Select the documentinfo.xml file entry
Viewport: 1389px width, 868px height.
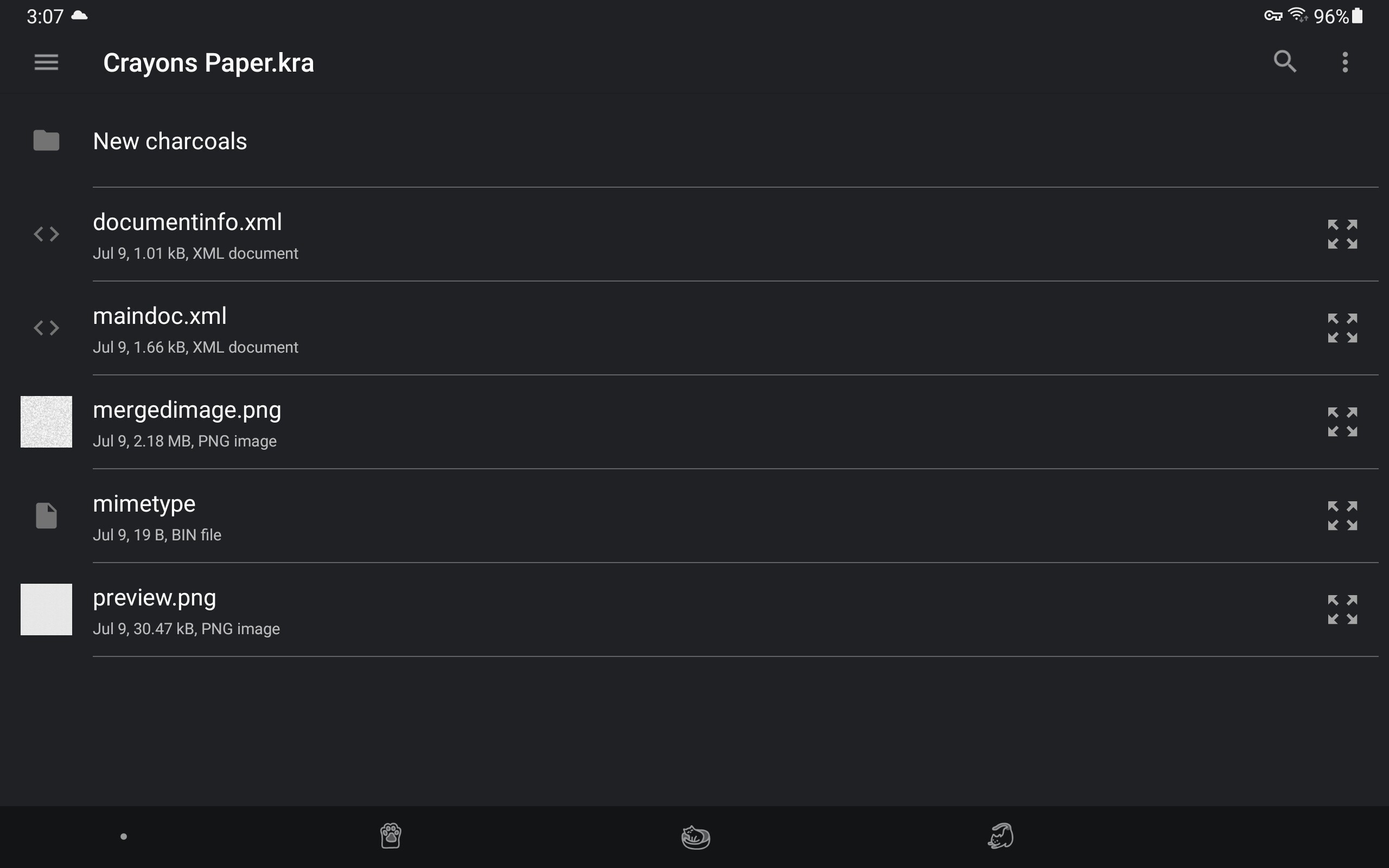coord(694,234)
